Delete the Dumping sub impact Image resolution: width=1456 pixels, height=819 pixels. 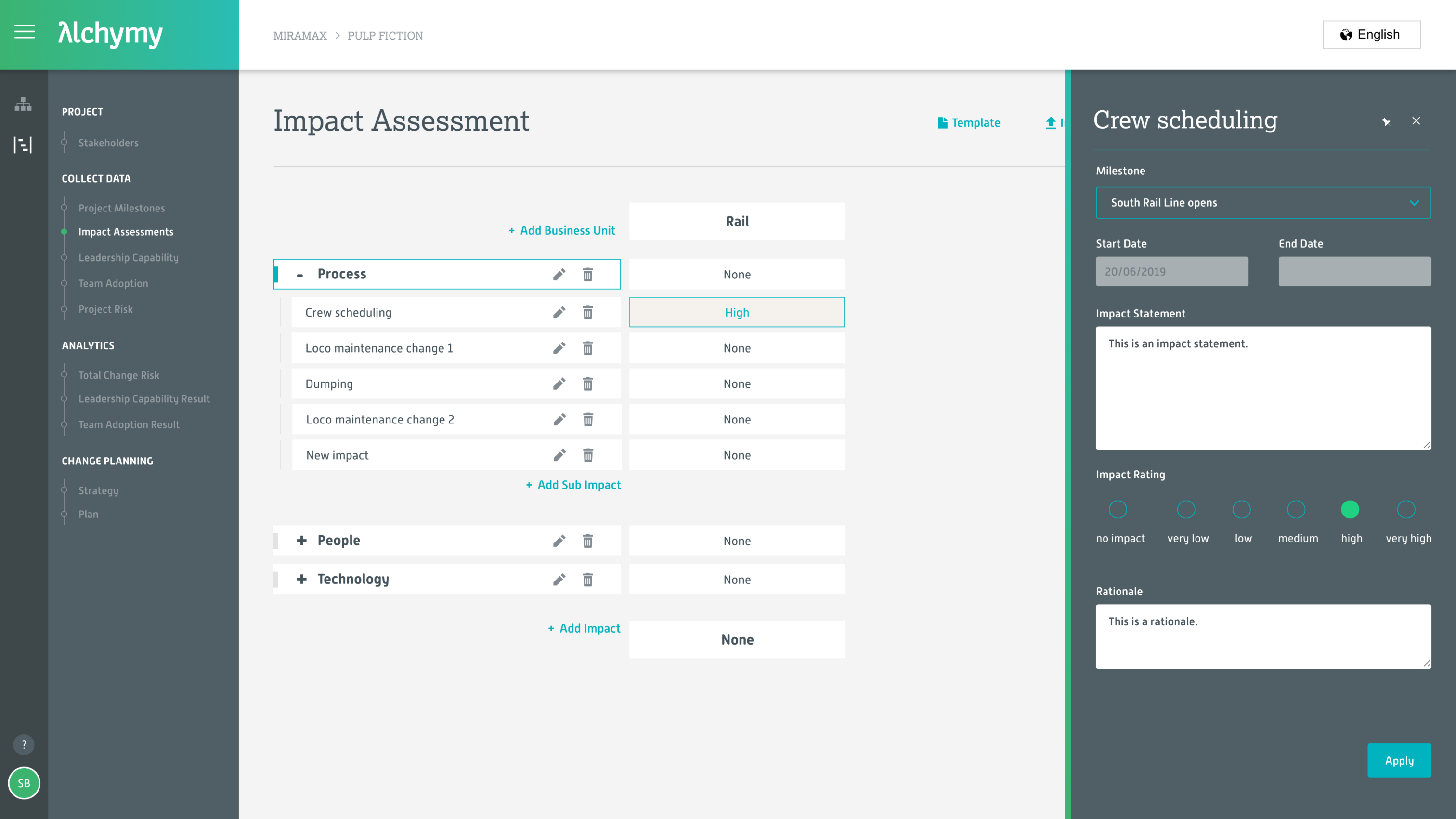(x=588, y=384)
